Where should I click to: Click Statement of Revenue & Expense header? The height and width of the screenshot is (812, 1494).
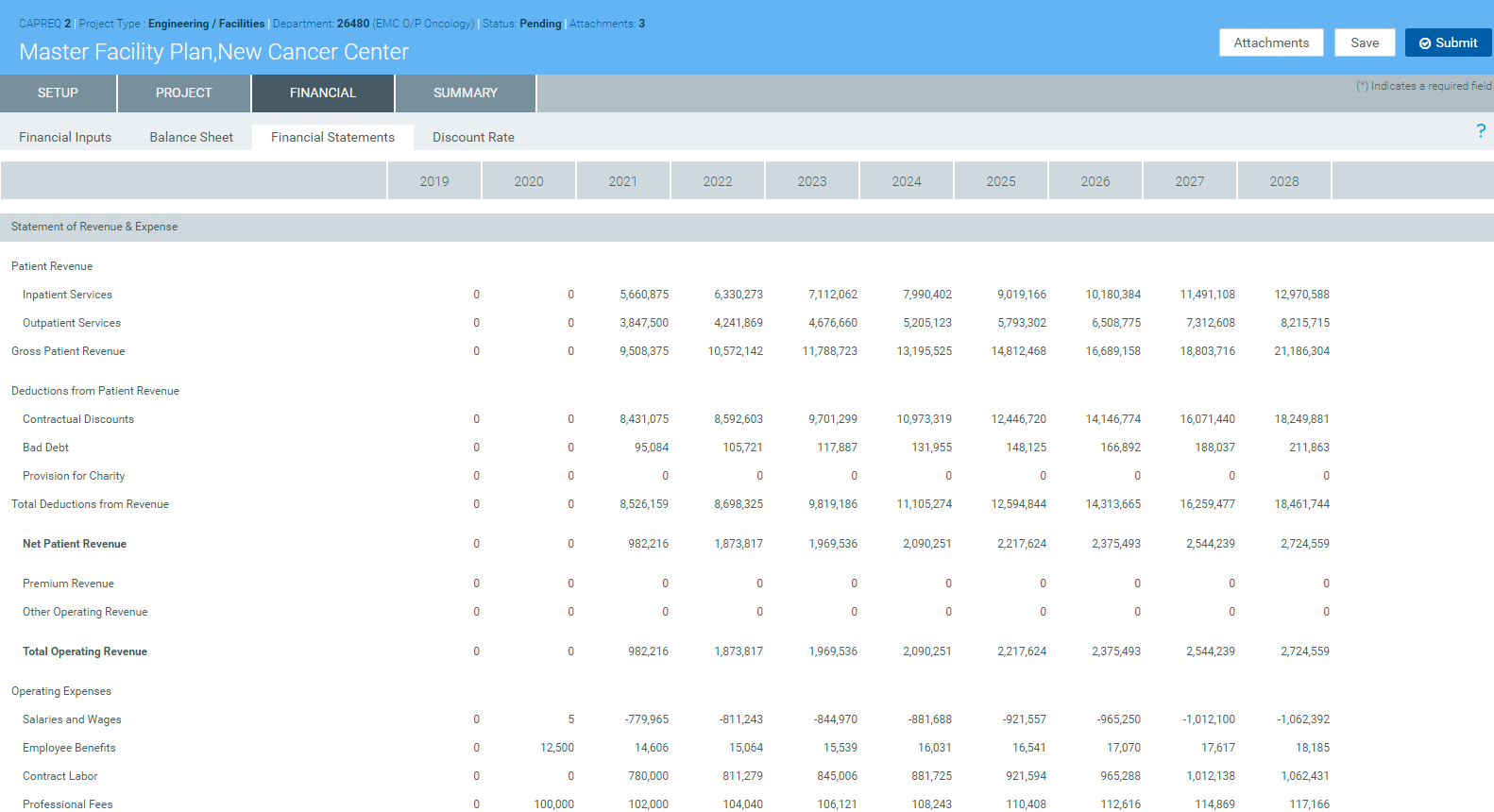tap(94, 227)
